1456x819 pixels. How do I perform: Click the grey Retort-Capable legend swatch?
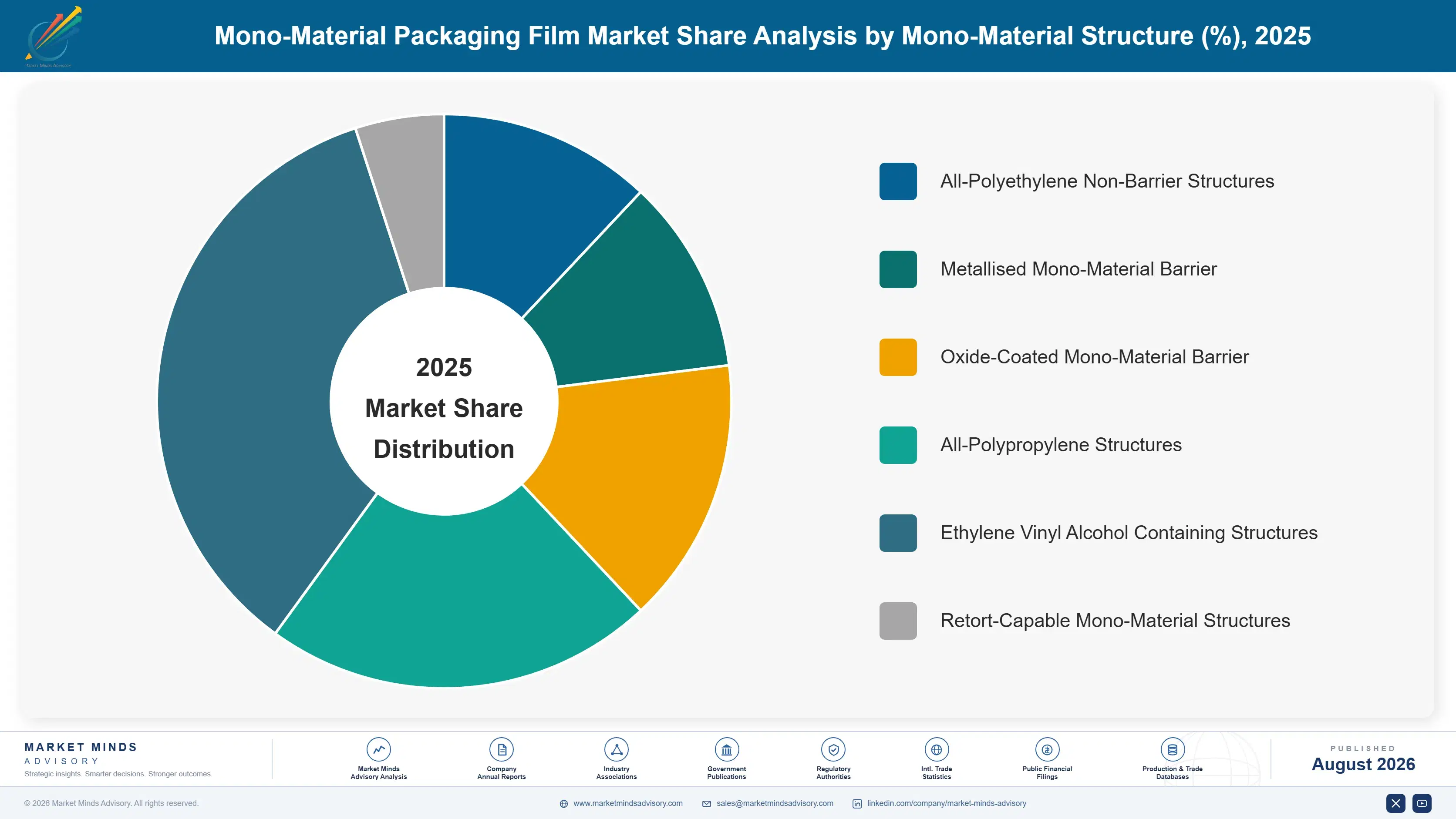point(897,621)
